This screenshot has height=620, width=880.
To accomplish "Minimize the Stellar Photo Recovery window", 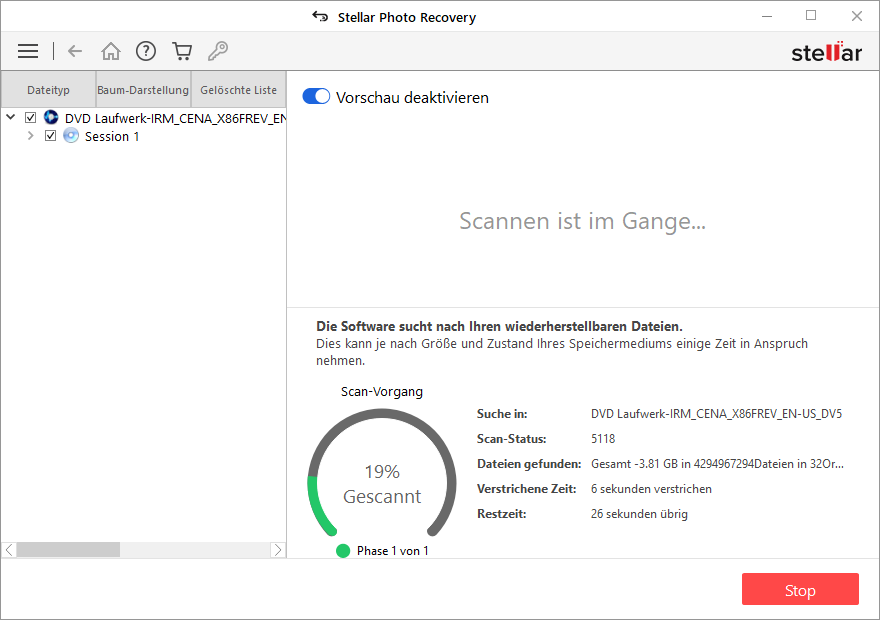I will [x=767, y=16].
